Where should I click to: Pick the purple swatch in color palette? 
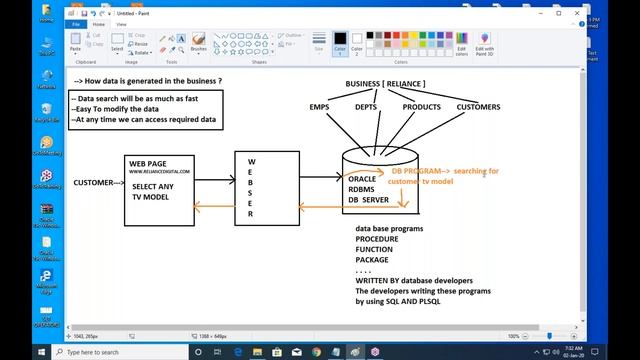[x=449, y=35]
